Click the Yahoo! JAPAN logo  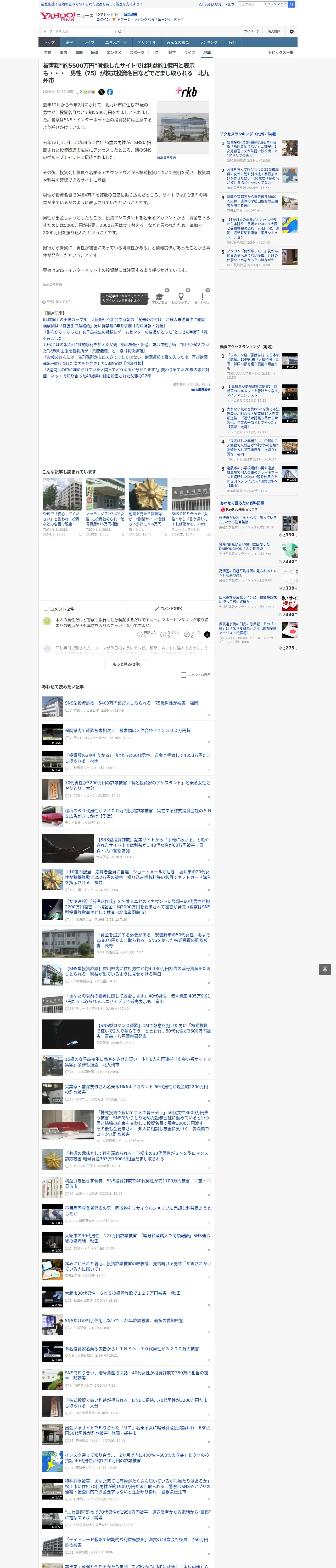pyautogui.click(x=58, y=16)
